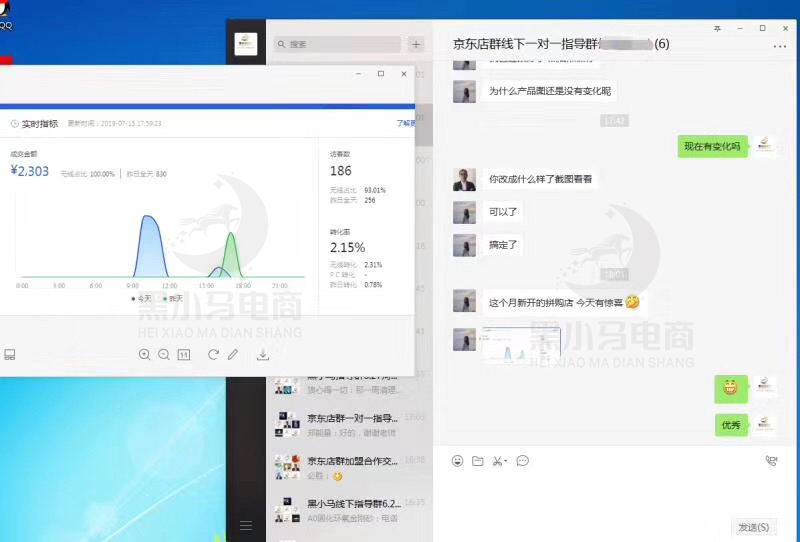Click avatar beside 为什么产品图还是没有变化呢
The height and width of the screenshot is (542, 800).
pyautogui.click(x=464, y=91)
